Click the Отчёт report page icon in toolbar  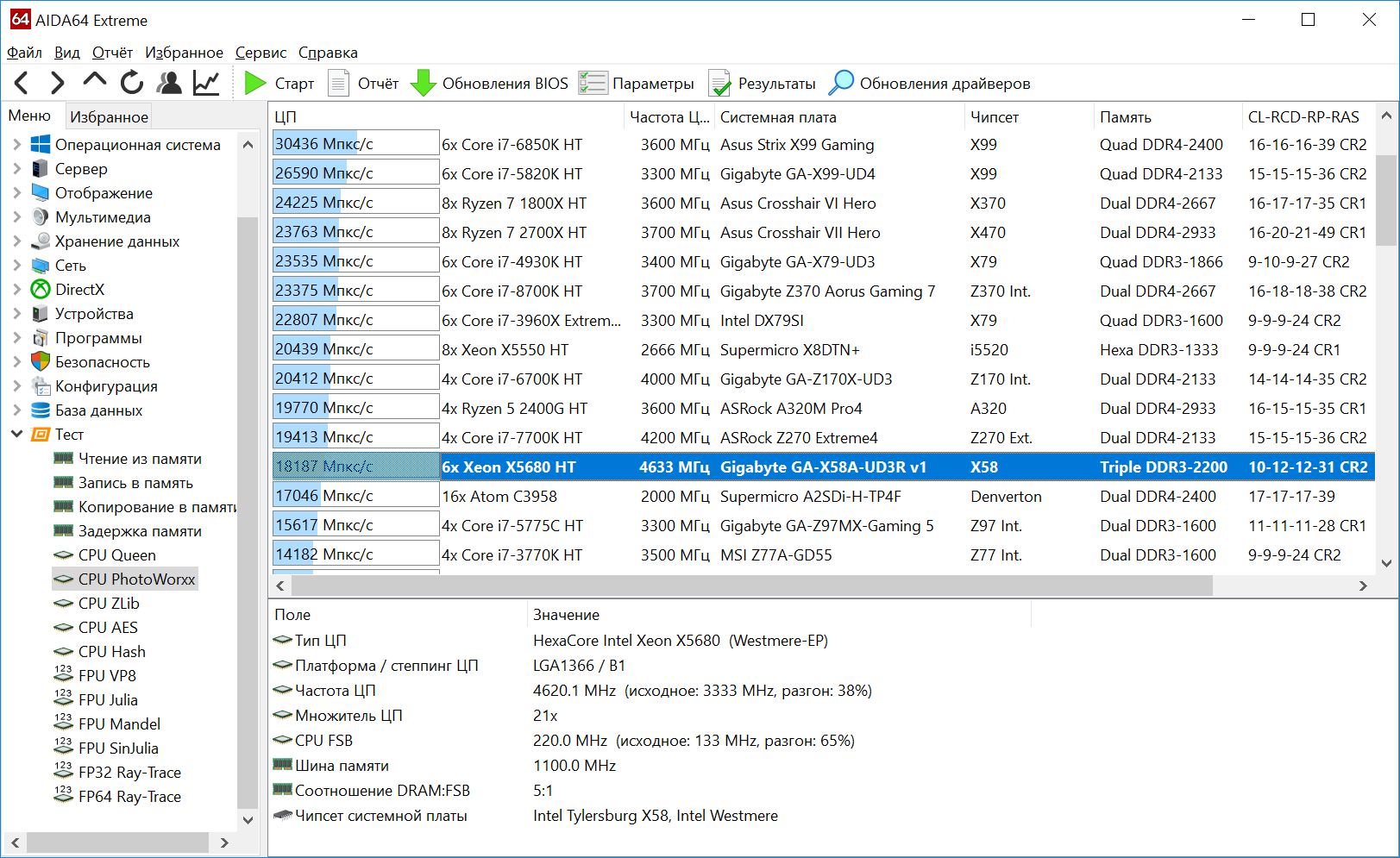click(338, 83)
